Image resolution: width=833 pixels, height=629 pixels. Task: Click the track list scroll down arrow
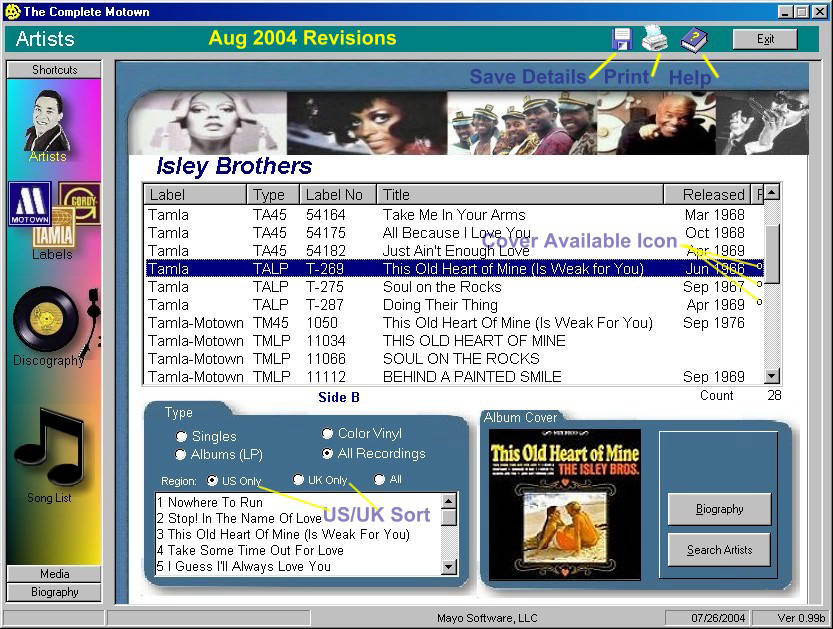tap(449, 567)
